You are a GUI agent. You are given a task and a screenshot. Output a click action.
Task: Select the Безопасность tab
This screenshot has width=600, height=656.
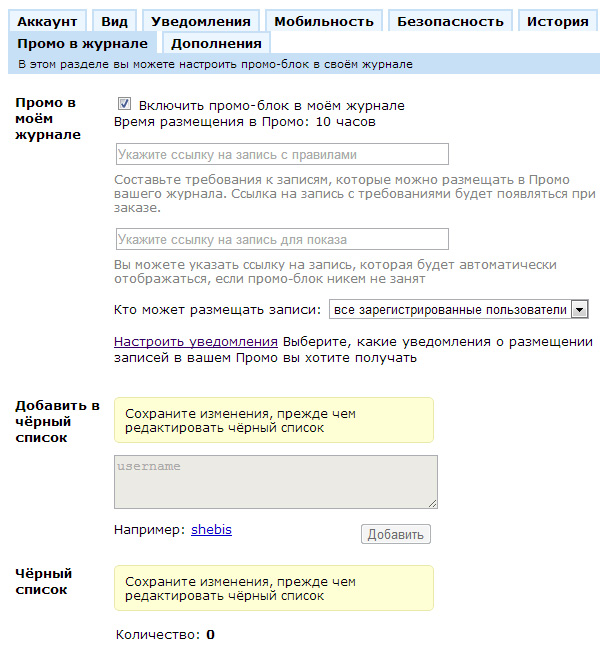click(x=450, y=21)
